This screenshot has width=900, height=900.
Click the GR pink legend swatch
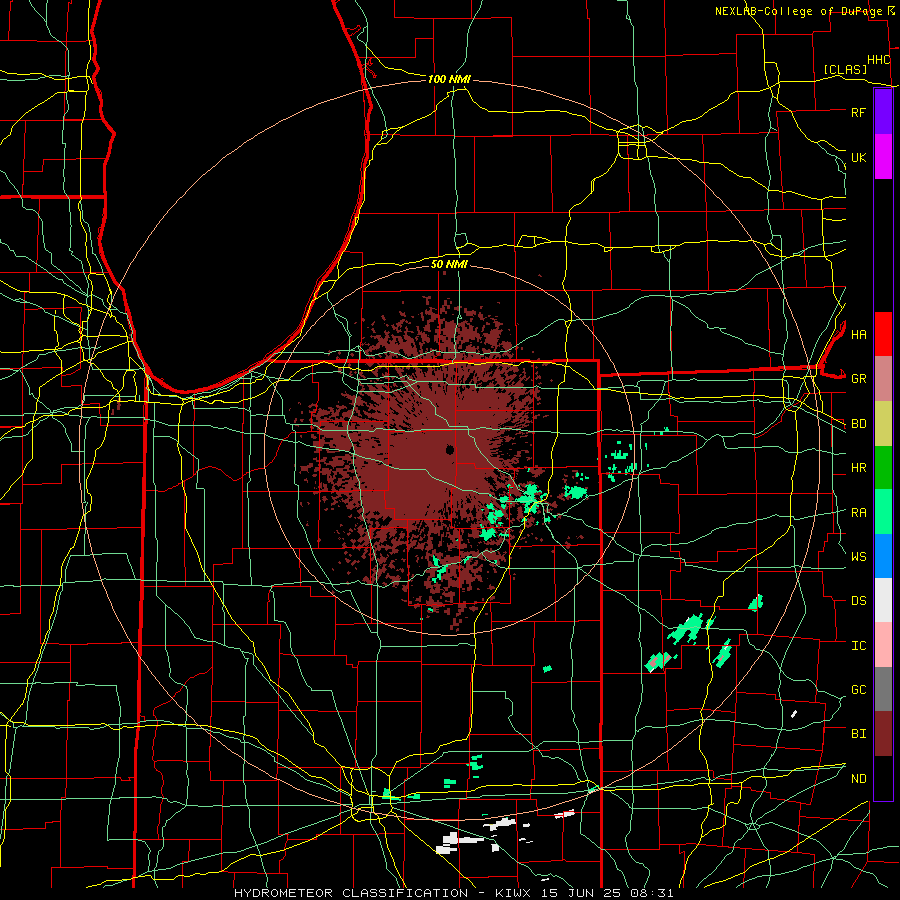(x=883, y=378)
